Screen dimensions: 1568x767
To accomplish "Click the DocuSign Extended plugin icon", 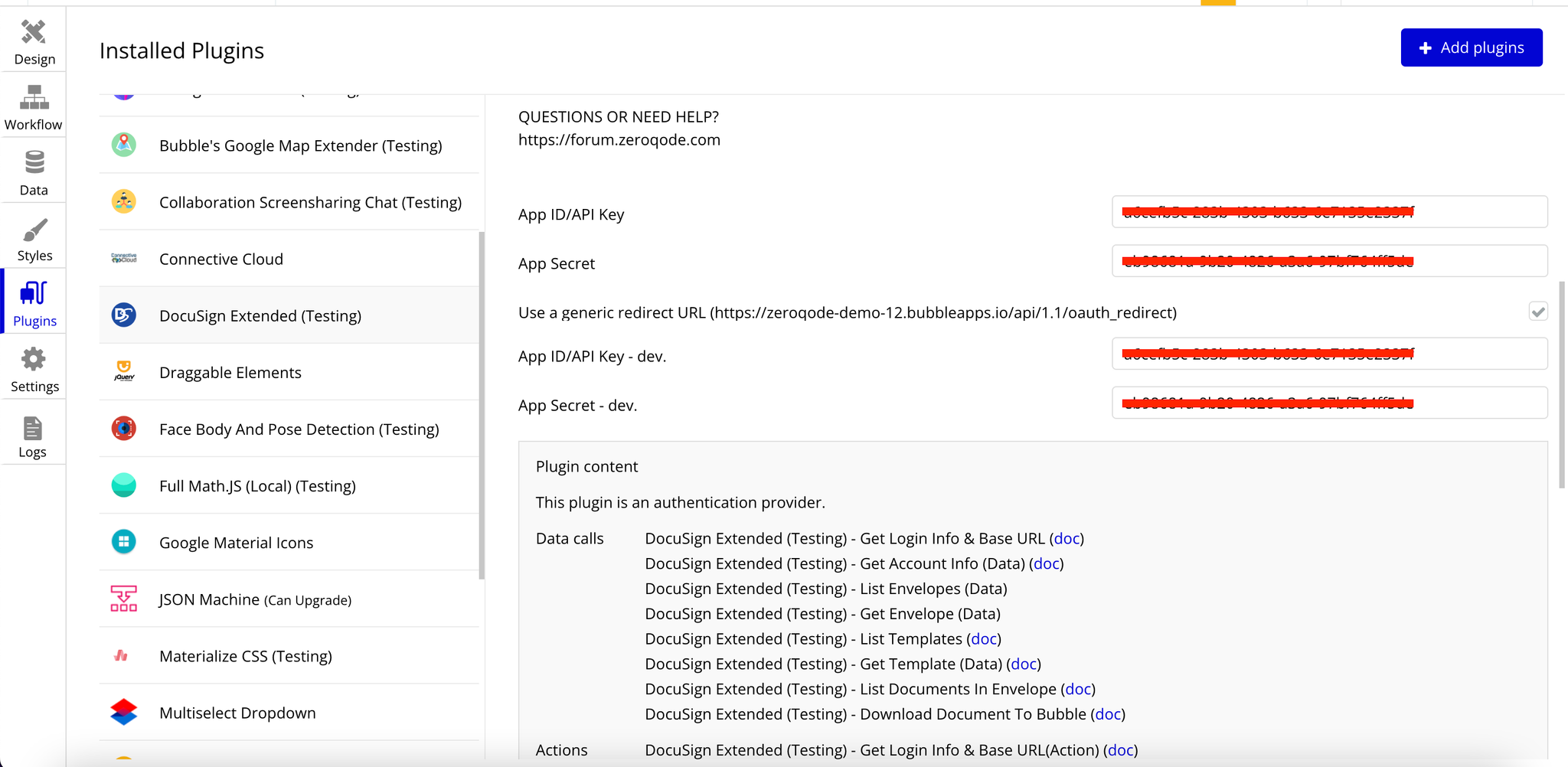I will pos(124,315).
